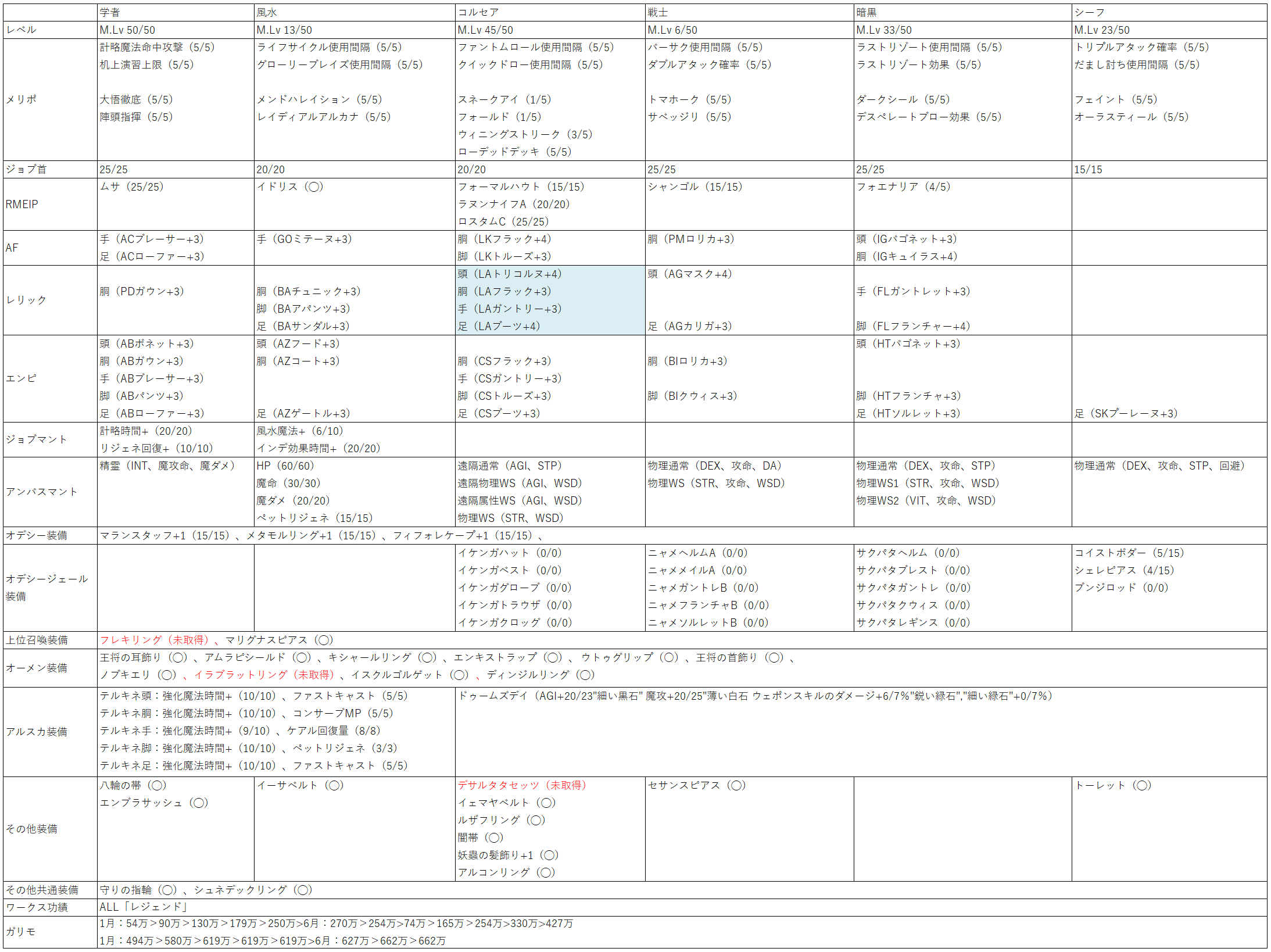The height and width of the screenshot is (952, 1271).
Task: Select the highlighted LAトリコルヌ+4 cell
Action: click(x=510, y=274)
